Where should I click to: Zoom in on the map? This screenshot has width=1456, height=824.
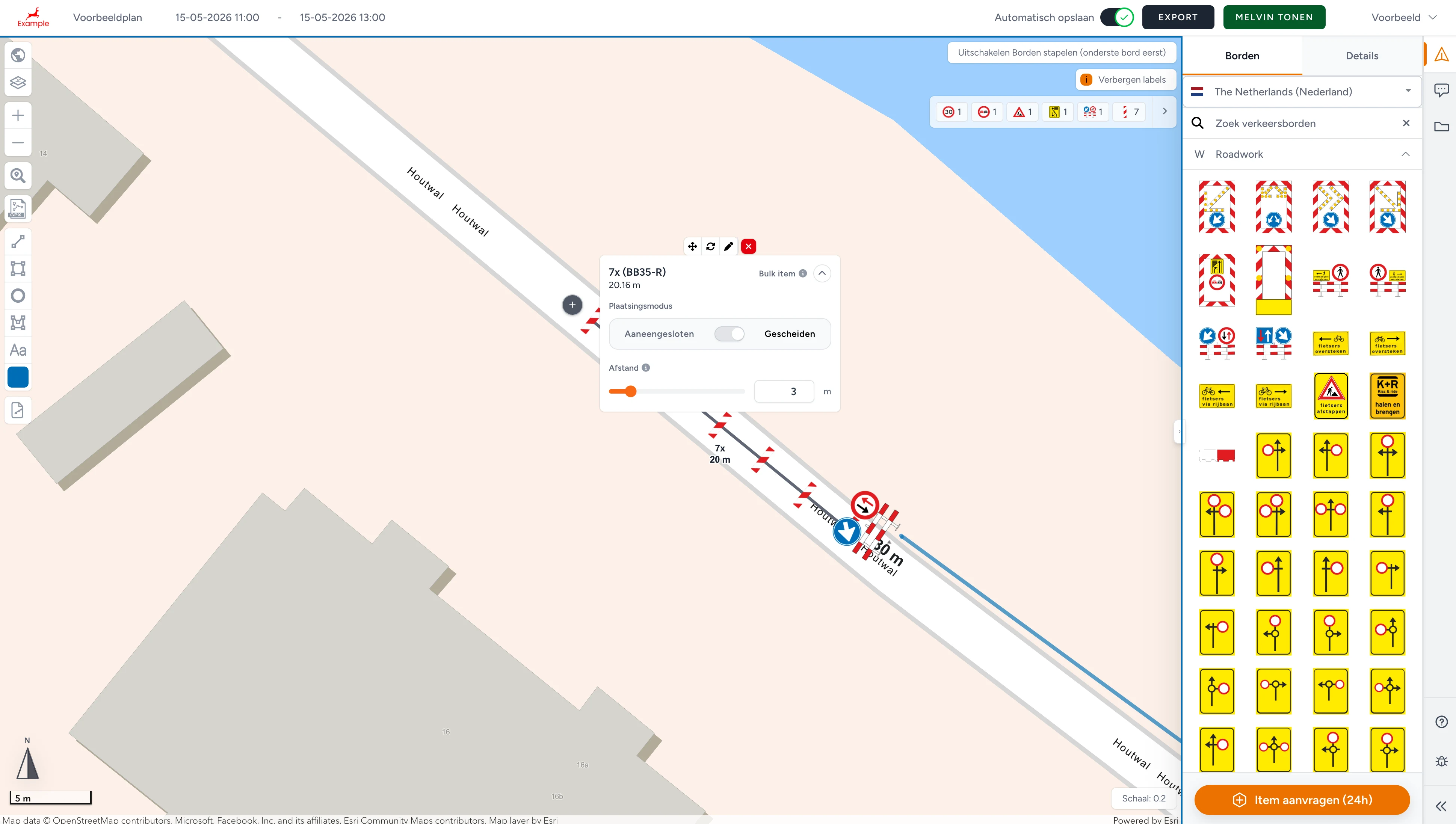point(18,115)
